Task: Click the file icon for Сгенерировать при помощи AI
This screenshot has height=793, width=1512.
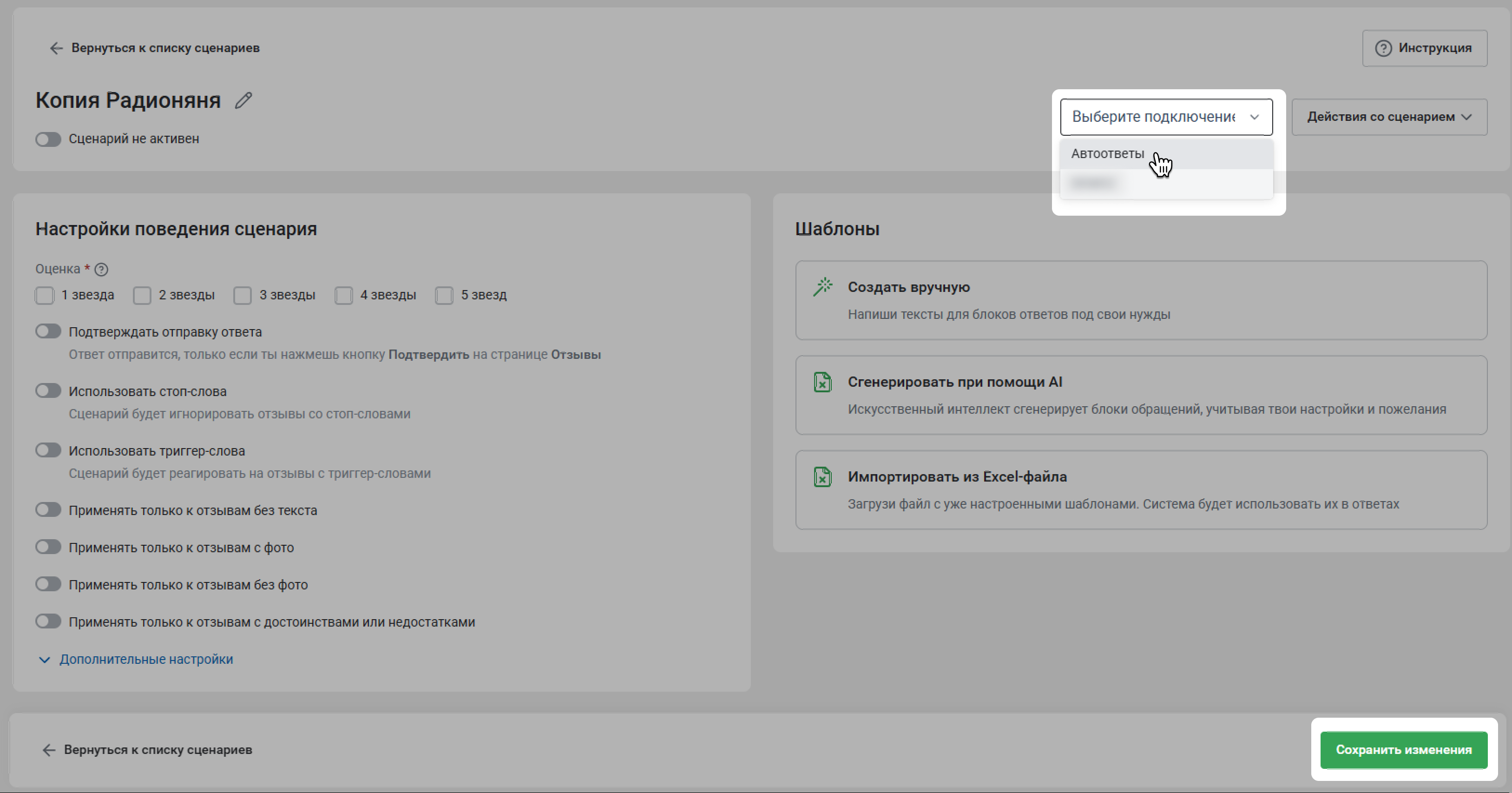Action: tap(823, 382)
